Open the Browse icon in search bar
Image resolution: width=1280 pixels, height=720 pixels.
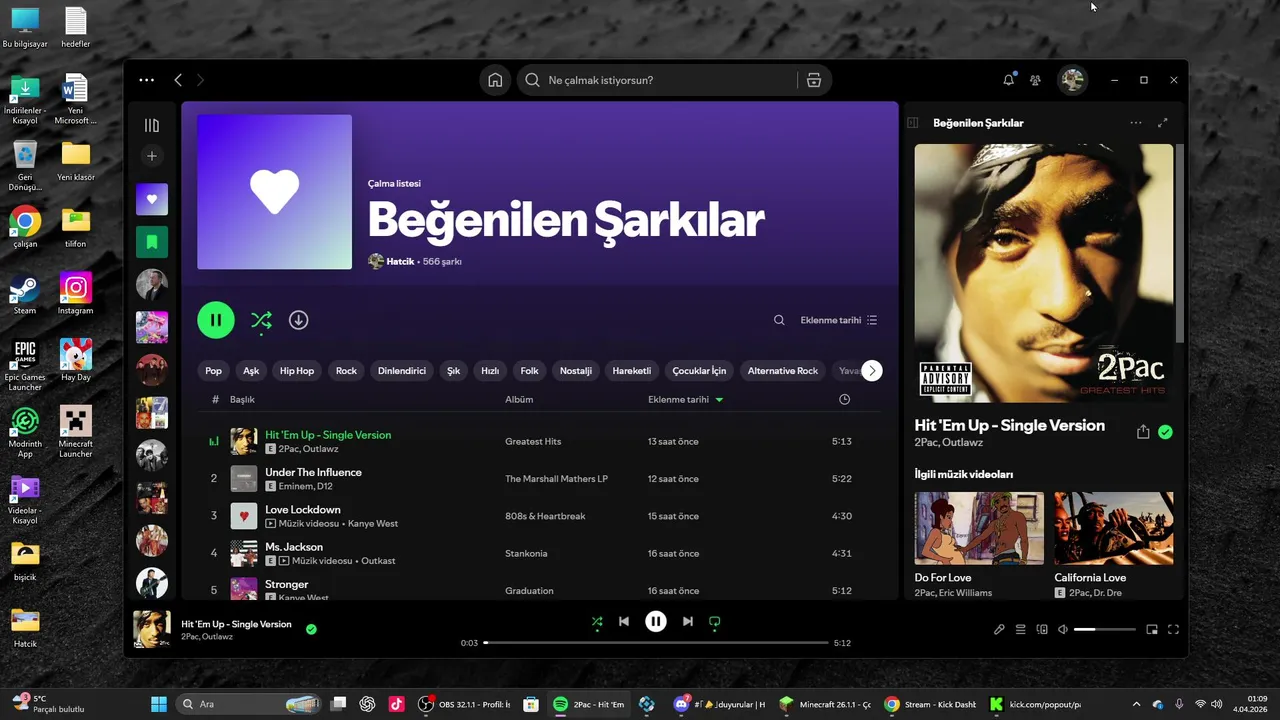tap(814, 80)
